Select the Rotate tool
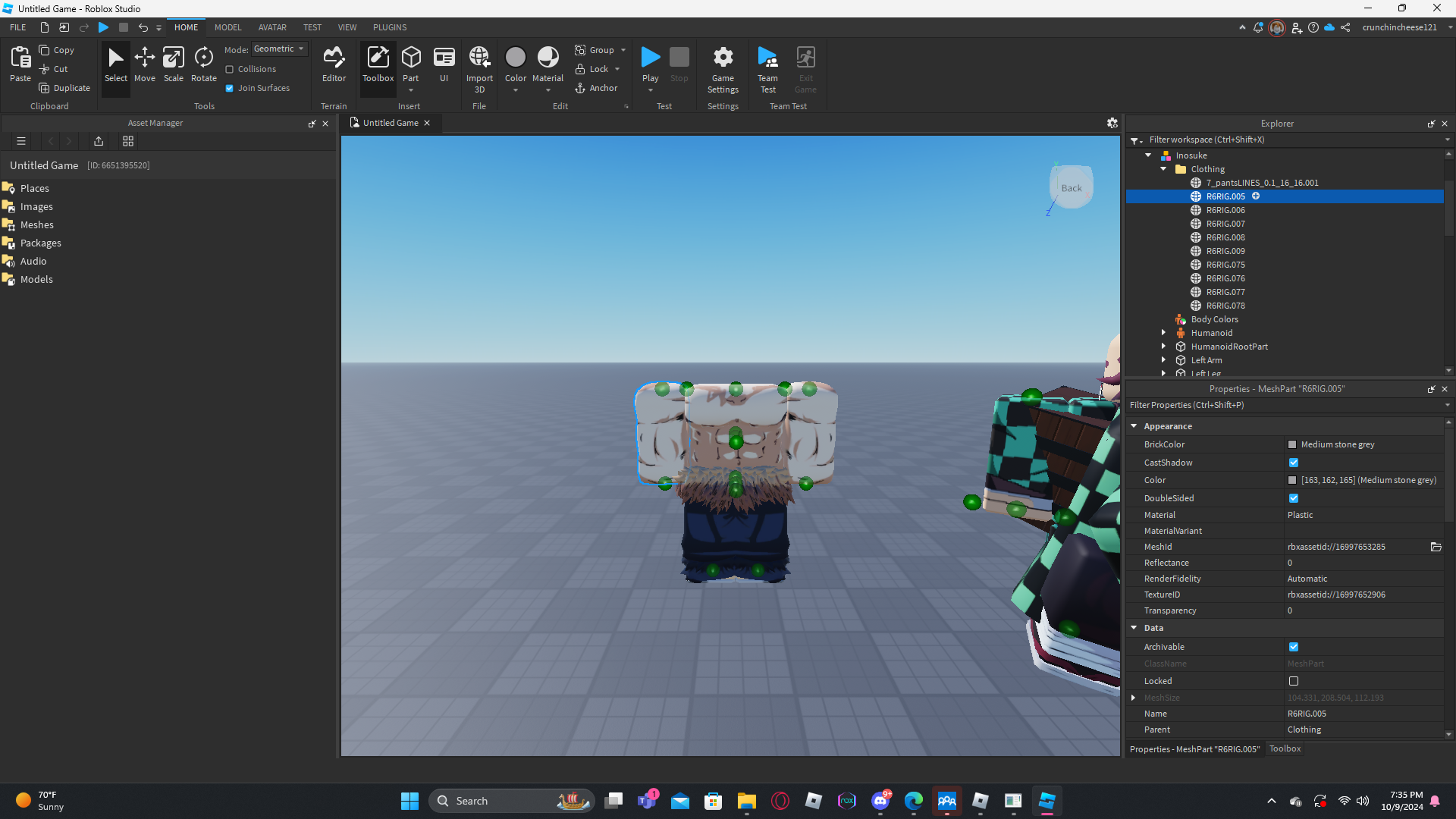The image size is (1456, 819). coord(203,64)
